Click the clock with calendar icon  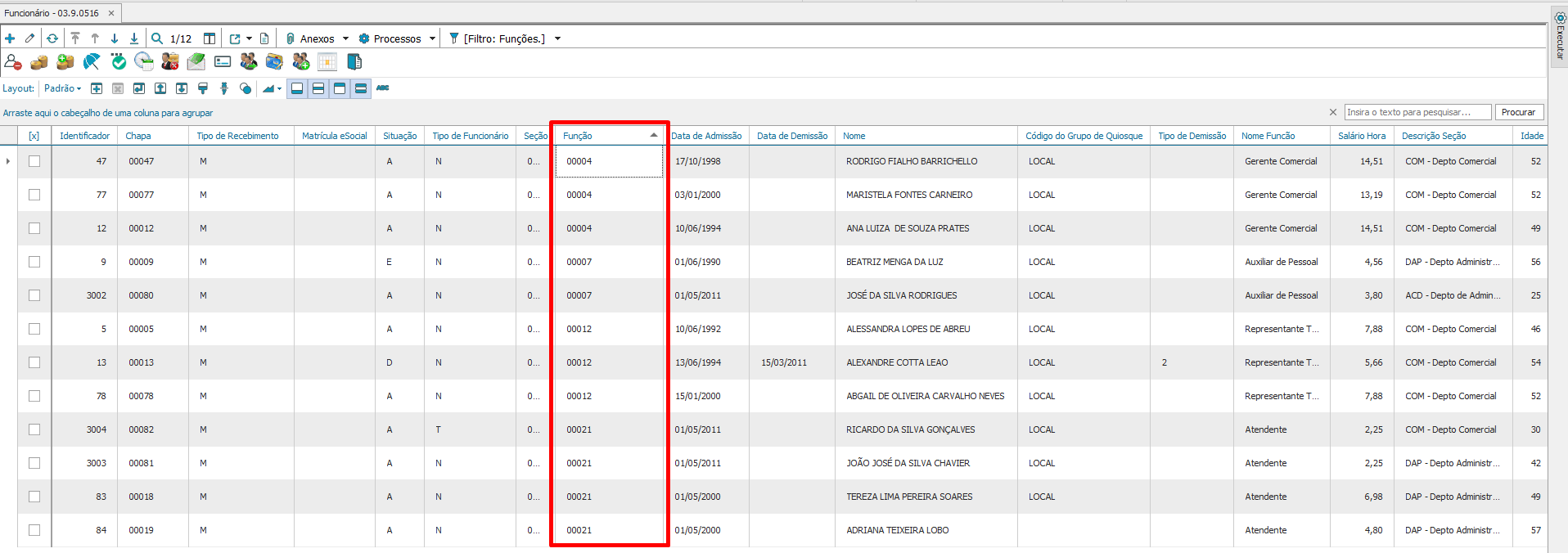coord(144,61)
